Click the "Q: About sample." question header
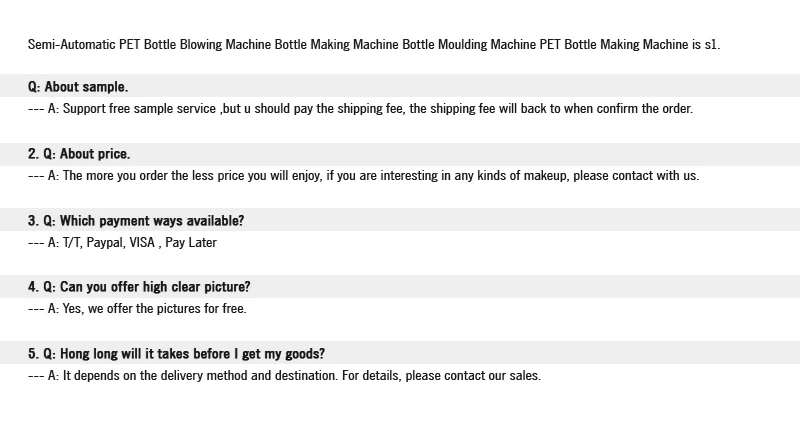 (x=78, y=87)
